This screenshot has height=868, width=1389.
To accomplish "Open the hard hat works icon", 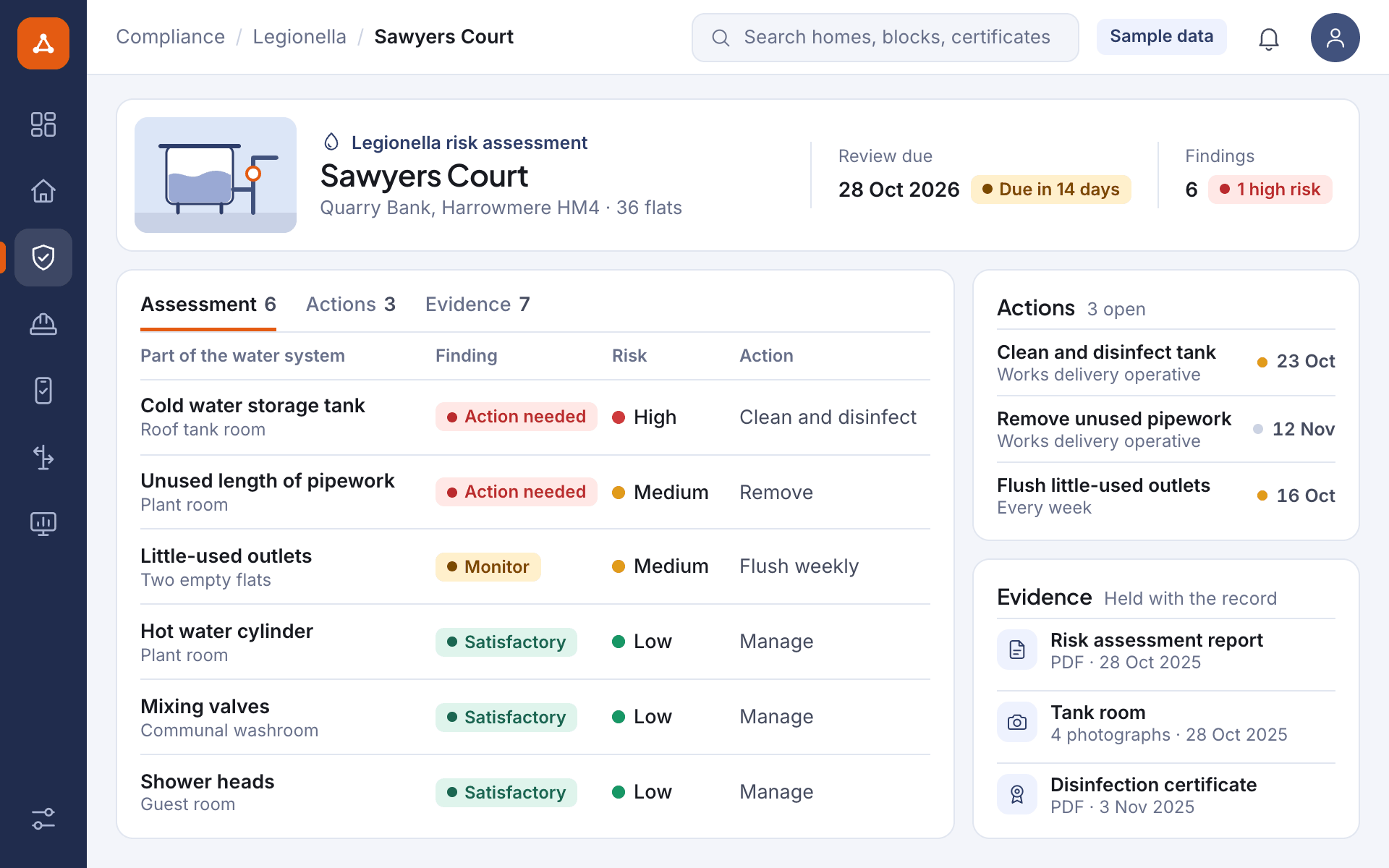I will click(43, 324).
